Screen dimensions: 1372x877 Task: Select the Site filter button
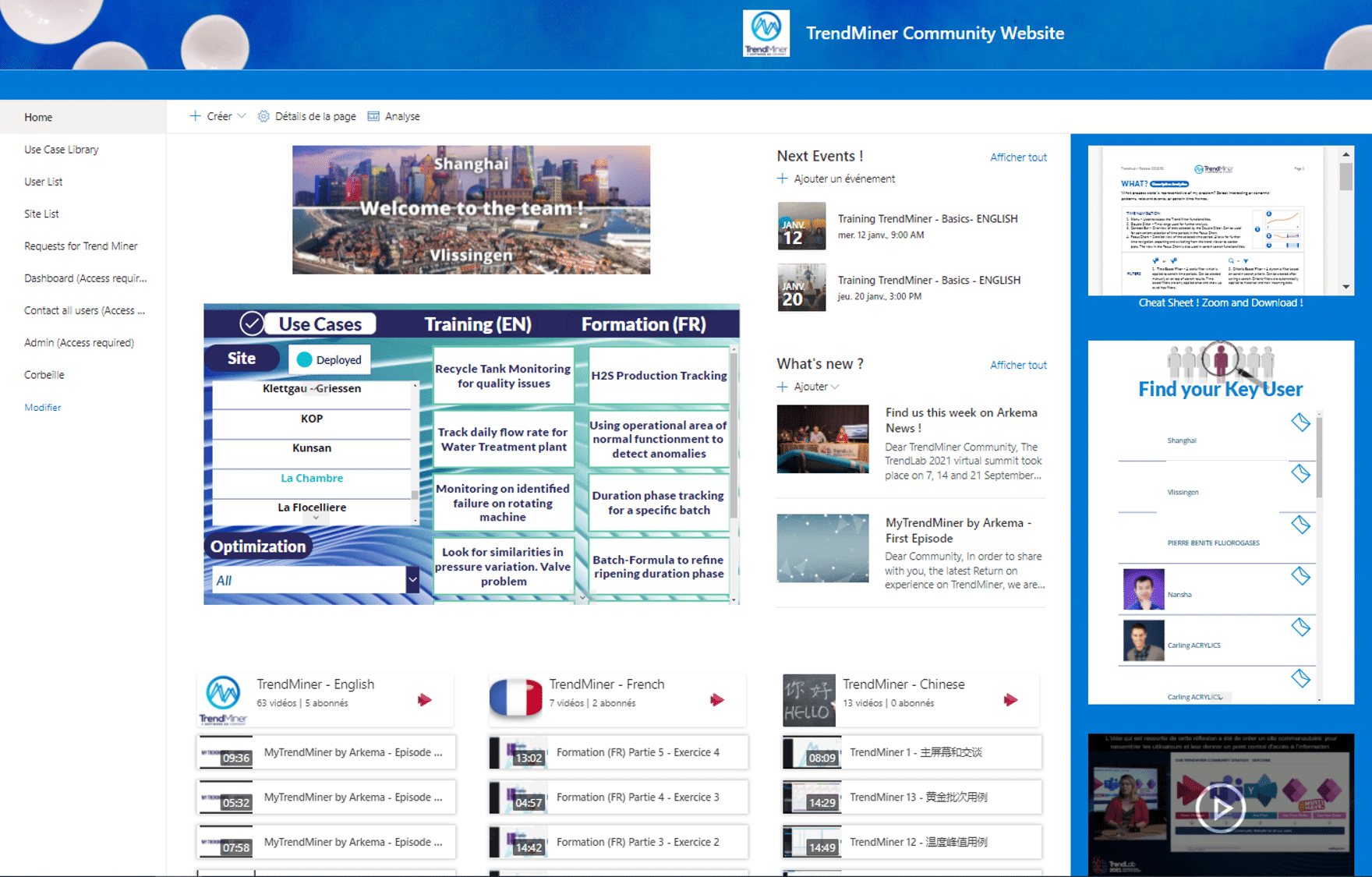tap(241, 358)
